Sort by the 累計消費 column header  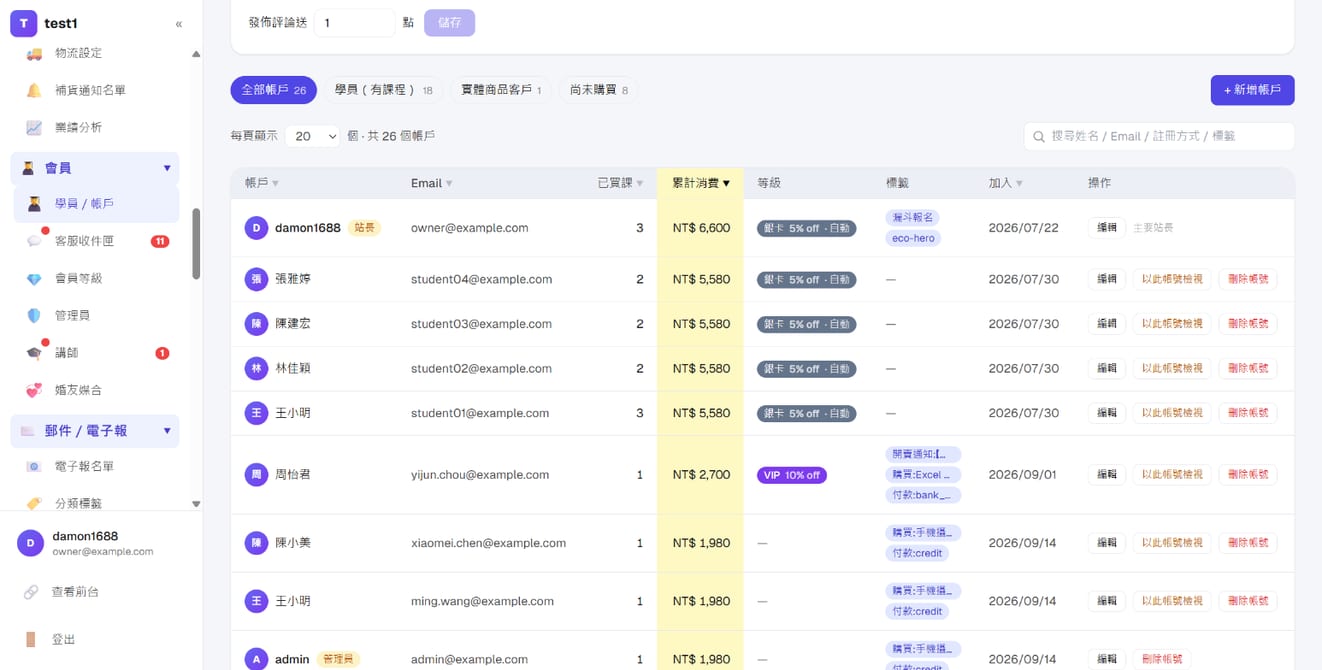tap(701, 183)
